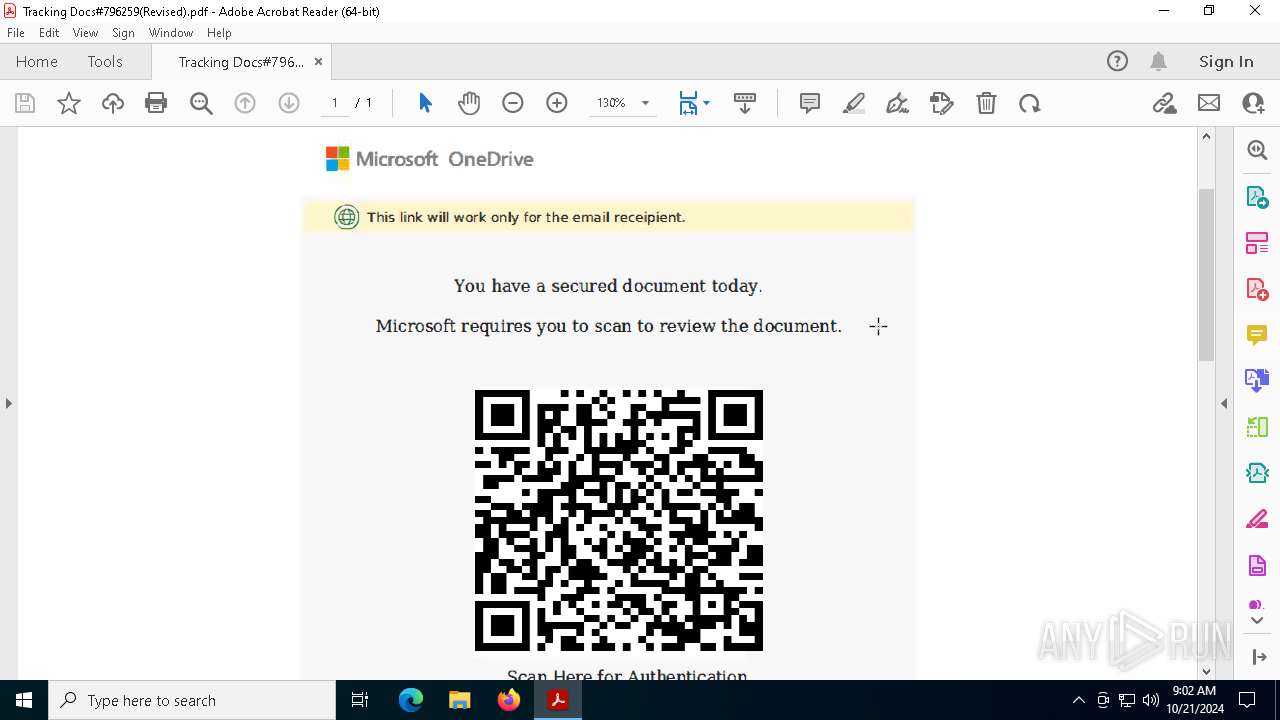This screenshot has width=1280, height=720.
Task: Open the purple document tool in right pane
Action: tap(1257, 566)
